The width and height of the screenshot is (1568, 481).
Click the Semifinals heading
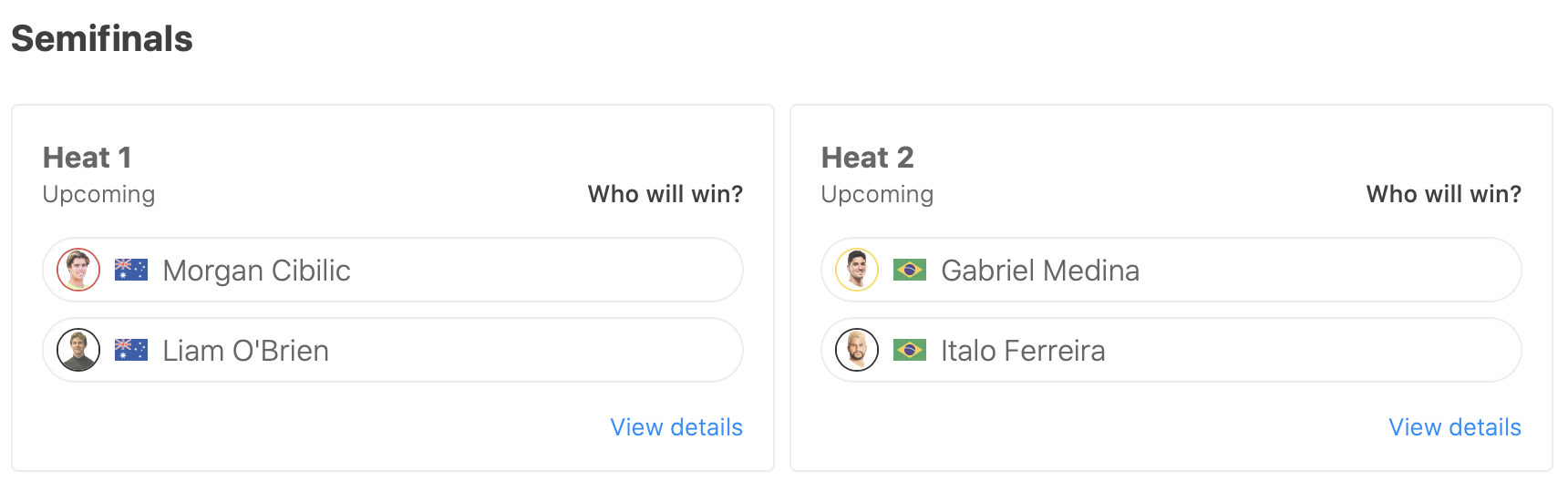tap(102, 39)
